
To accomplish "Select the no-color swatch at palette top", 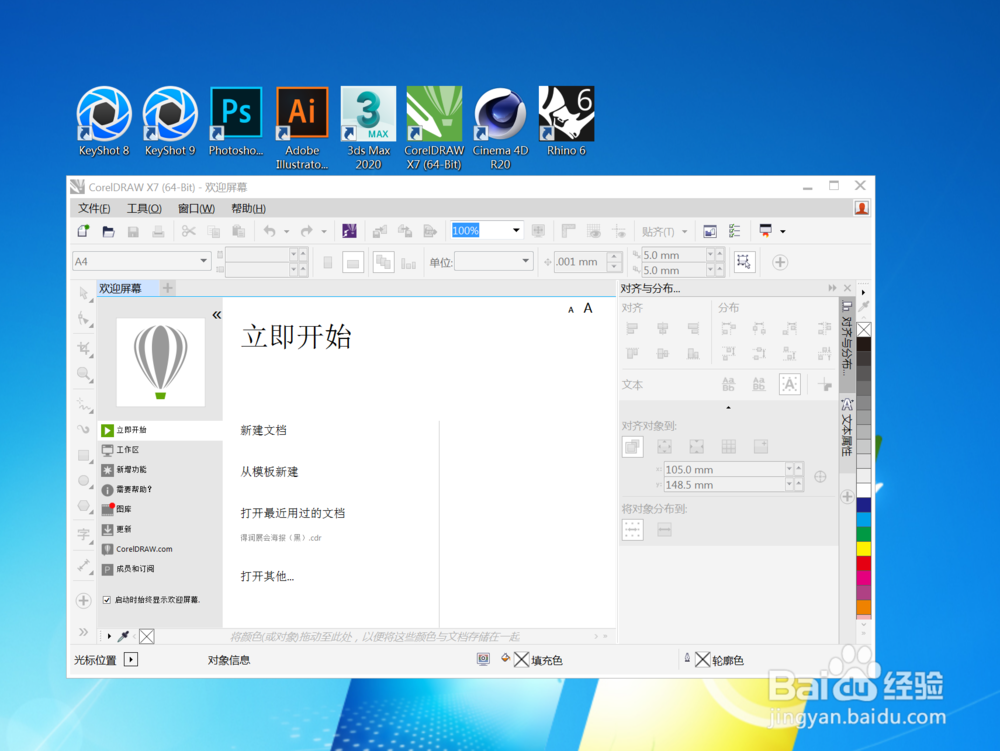I will [x=864, y=329].
